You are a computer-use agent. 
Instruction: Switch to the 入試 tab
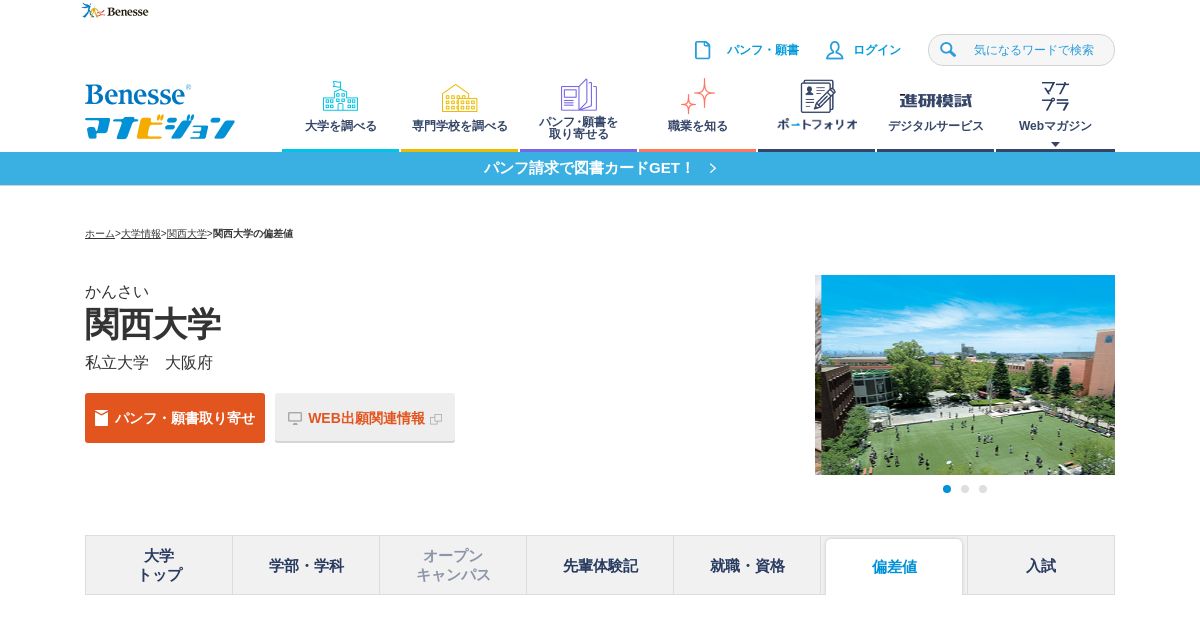click(x=1041, y=565)
